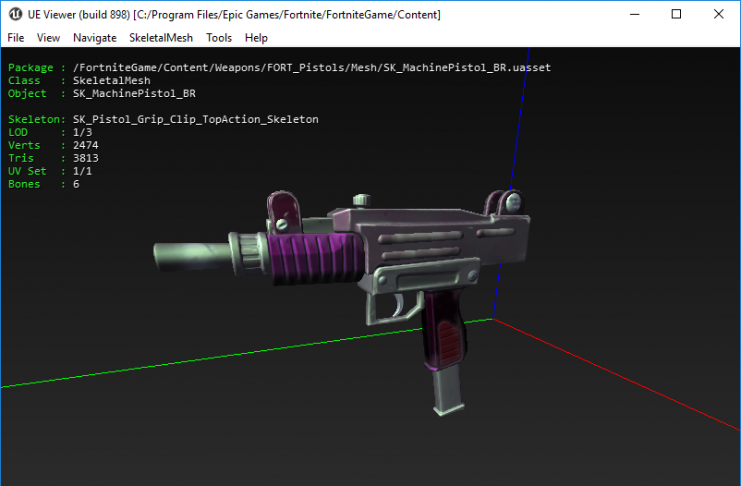This screenshot has width=741, height=486.
Task: Click the Skeleton value SK_Pistol_Grip_Clip_TopAction_Skeleton
Action: [196, 119]
